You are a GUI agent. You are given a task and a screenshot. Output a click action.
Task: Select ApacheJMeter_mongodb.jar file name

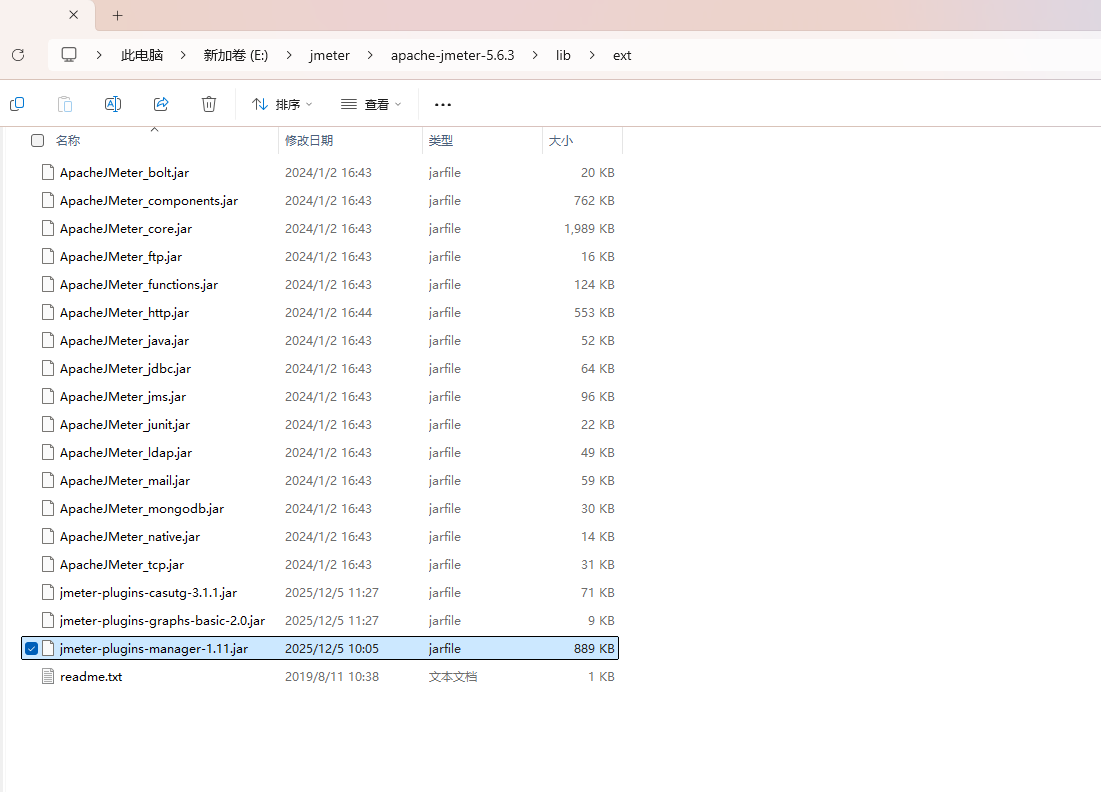(142, 508)
